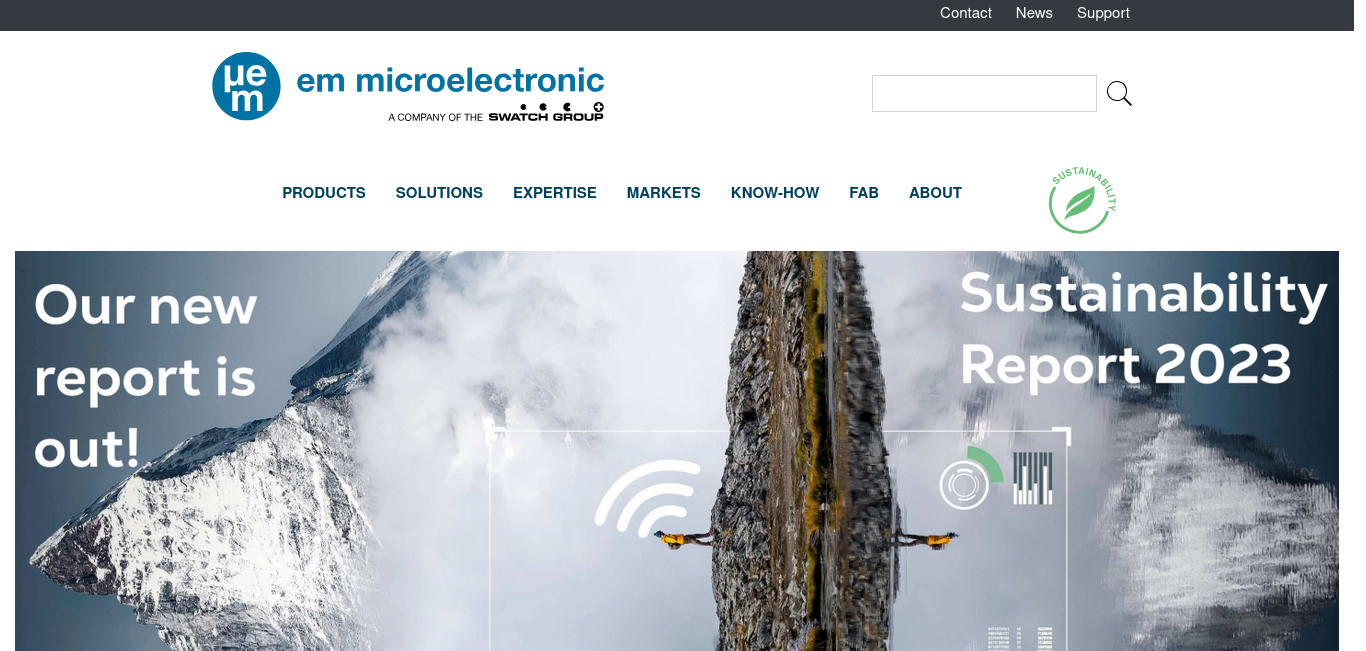Expand the EXPERTISE navigation item
The image size is (1366, 651).
coord(555,193)
